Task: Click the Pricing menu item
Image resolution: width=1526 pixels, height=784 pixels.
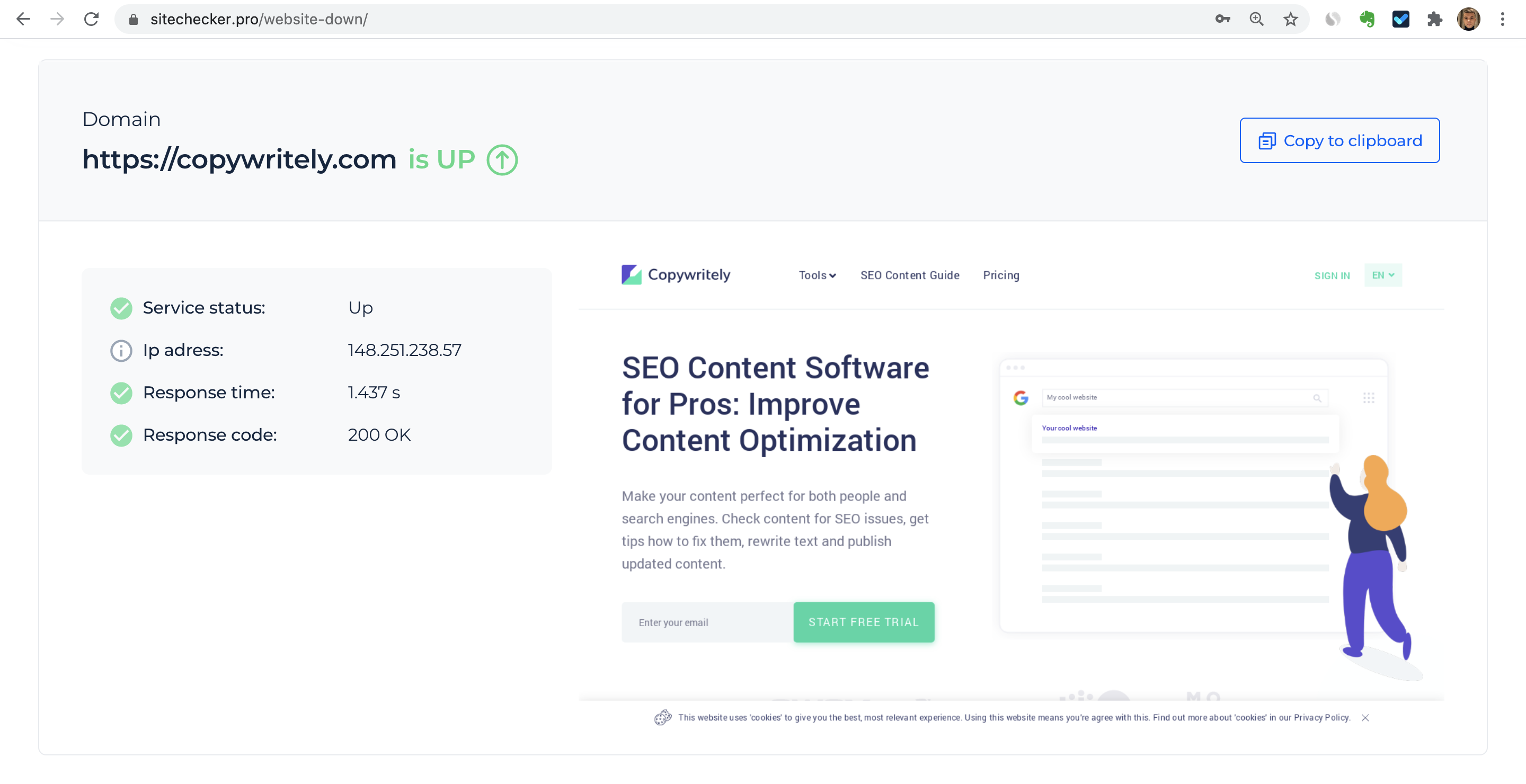Action: [x=1000, y=275]
